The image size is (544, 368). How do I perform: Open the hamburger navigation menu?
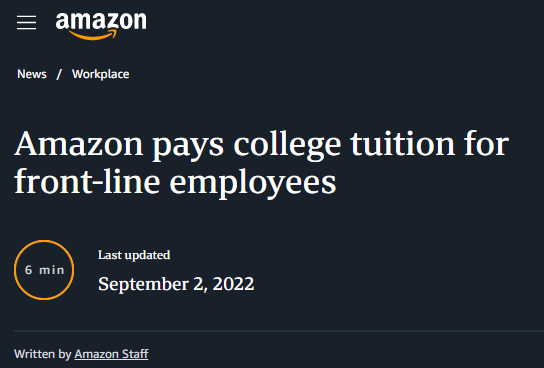26,23
